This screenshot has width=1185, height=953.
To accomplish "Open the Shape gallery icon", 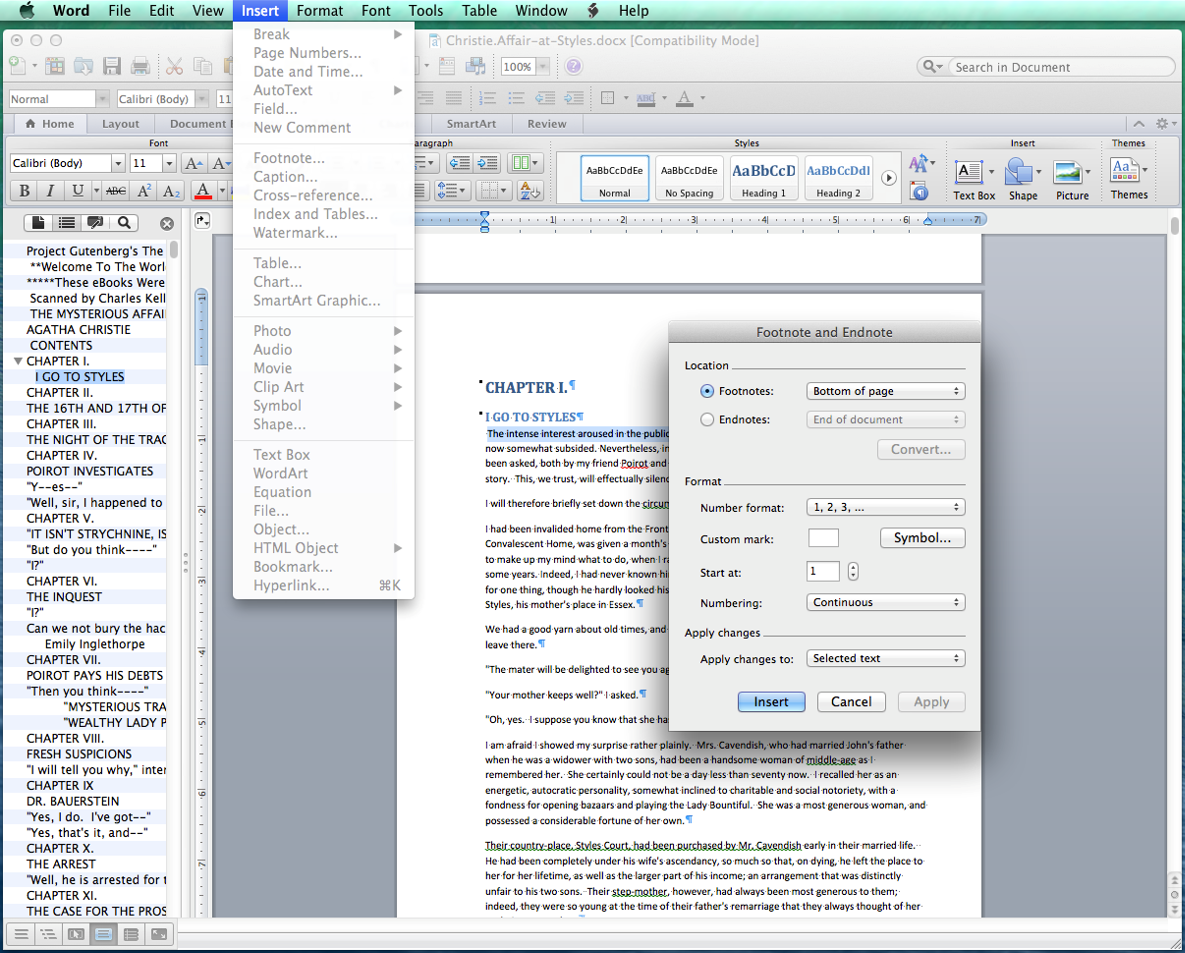I will pyautogui.click(x=1019, y=173).
